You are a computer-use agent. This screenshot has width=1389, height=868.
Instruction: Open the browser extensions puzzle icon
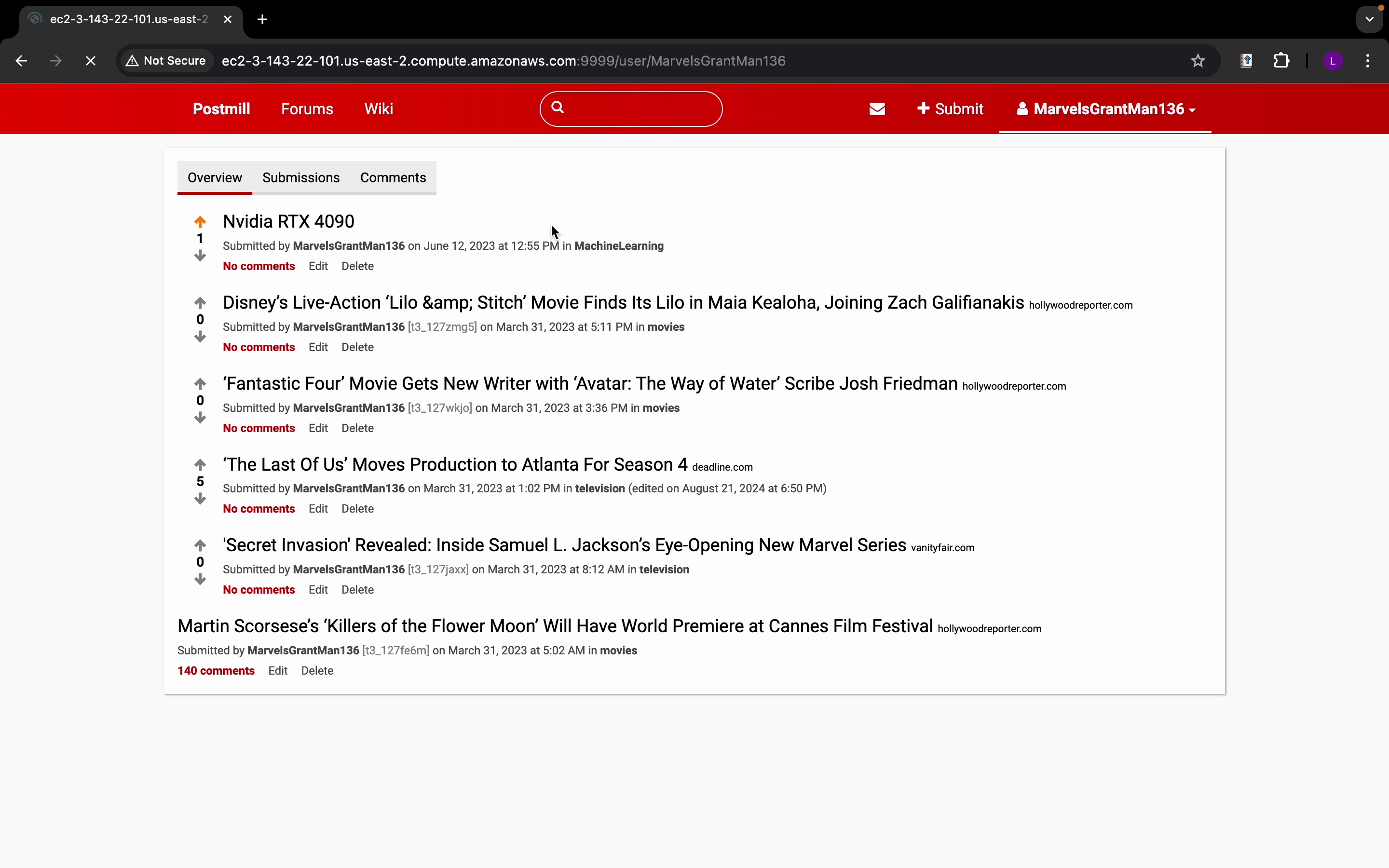coord(1281,61)
